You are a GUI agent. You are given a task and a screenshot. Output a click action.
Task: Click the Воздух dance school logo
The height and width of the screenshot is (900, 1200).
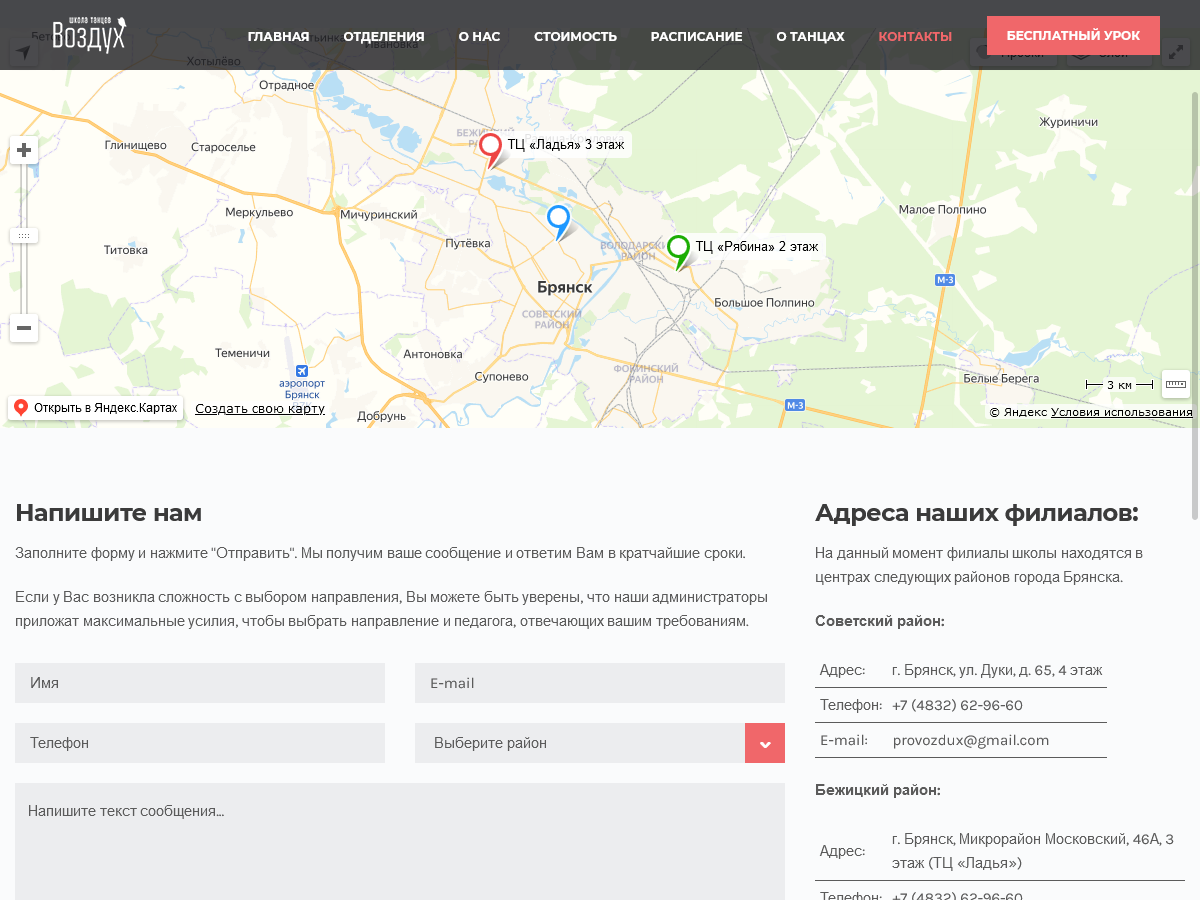[89, 34]
